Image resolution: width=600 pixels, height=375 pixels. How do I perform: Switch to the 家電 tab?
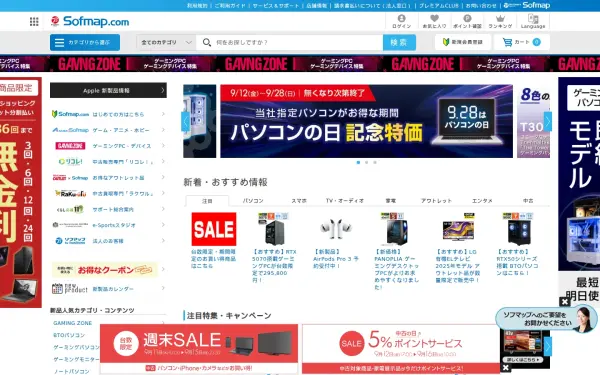click(x=390, y=201)
